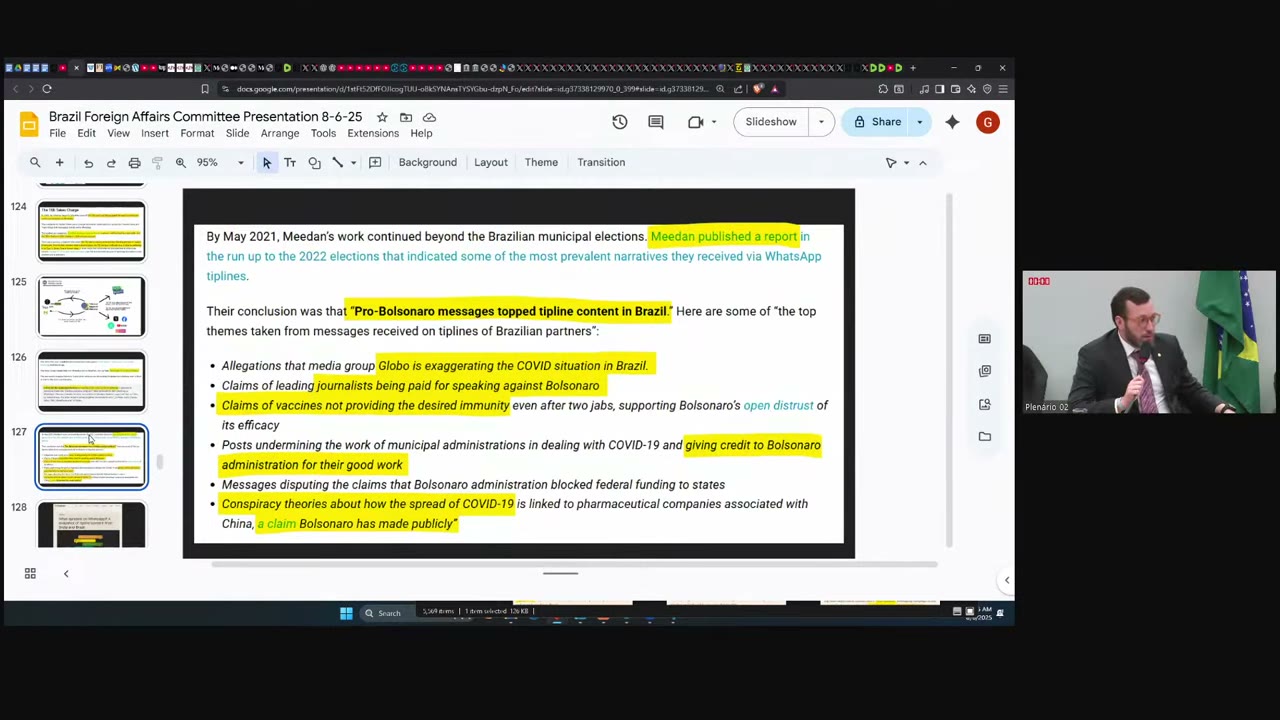The image size is (1280, 720).
Task: Open the 95% zoom level dropdown
Action: 240,162
